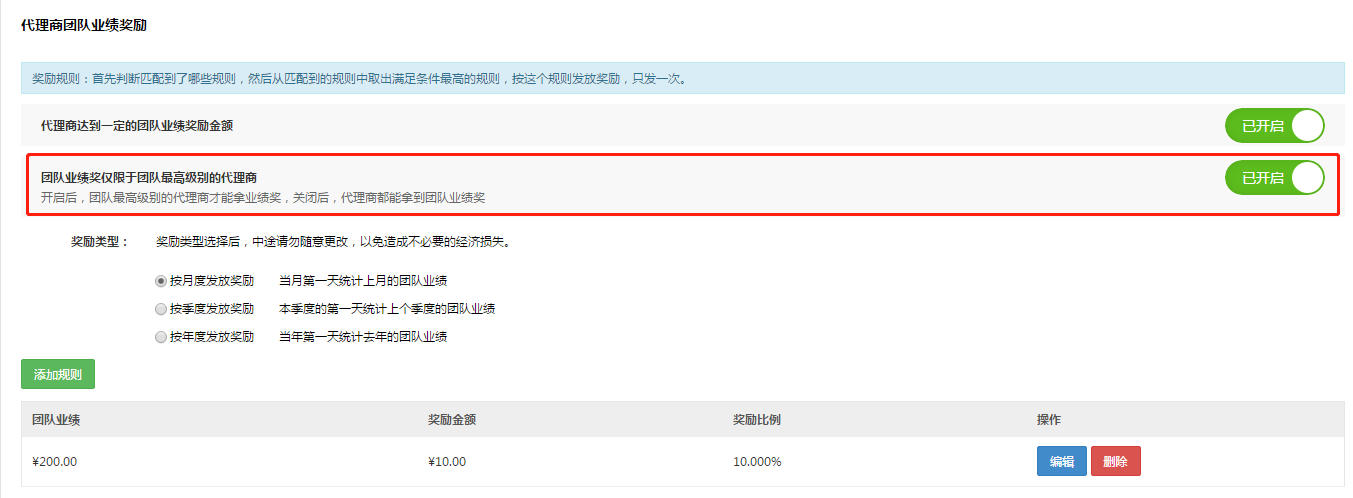Click the red 删除 button
Screen dimensions: 1353x498
[1116, 461]
